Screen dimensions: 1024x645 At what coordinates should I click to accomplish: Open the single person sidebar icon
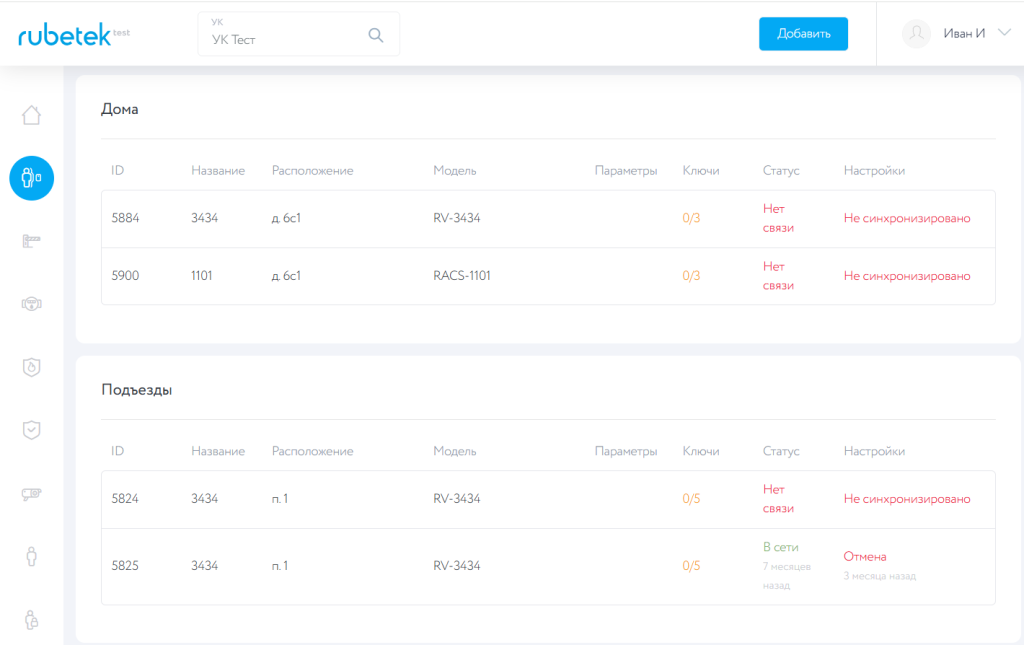31,556
